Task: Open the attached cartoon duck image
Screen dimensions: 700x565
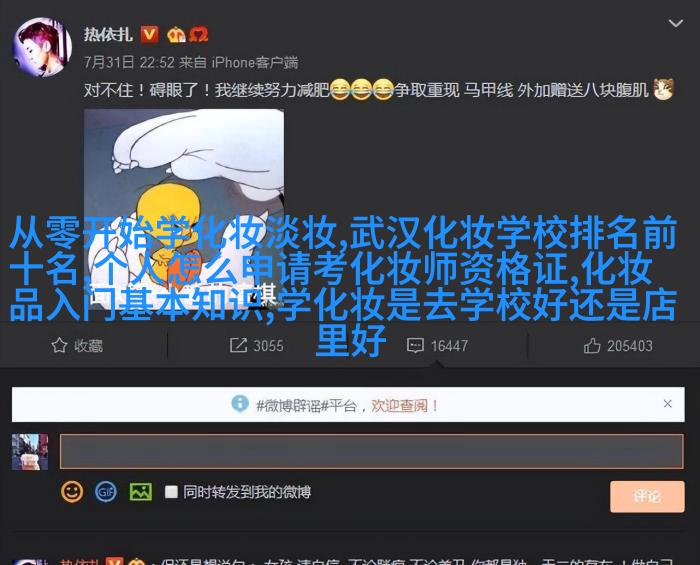Action: [x=184, y=210]
